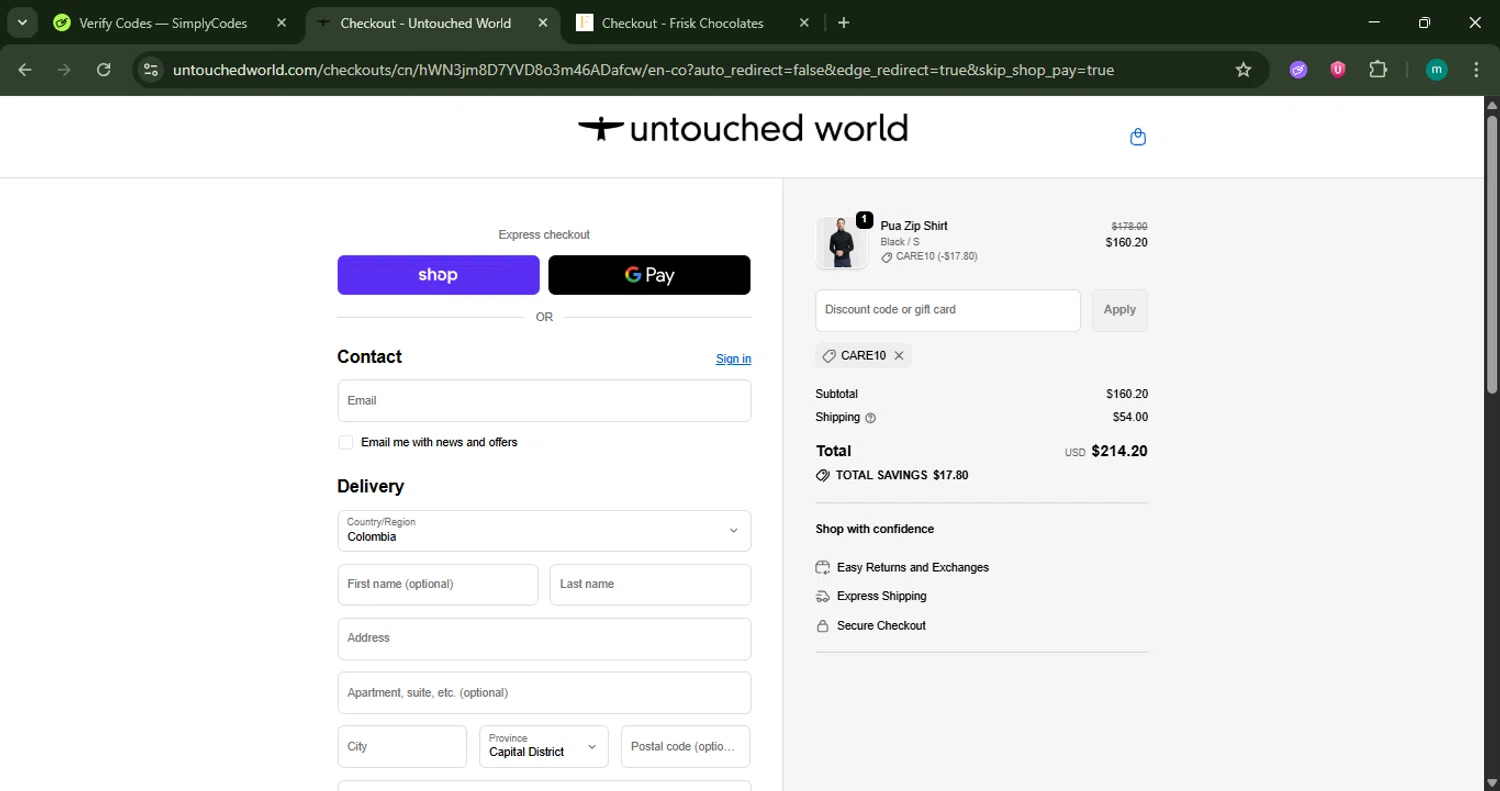Click the Apply discount button

tap(1119, 310)
